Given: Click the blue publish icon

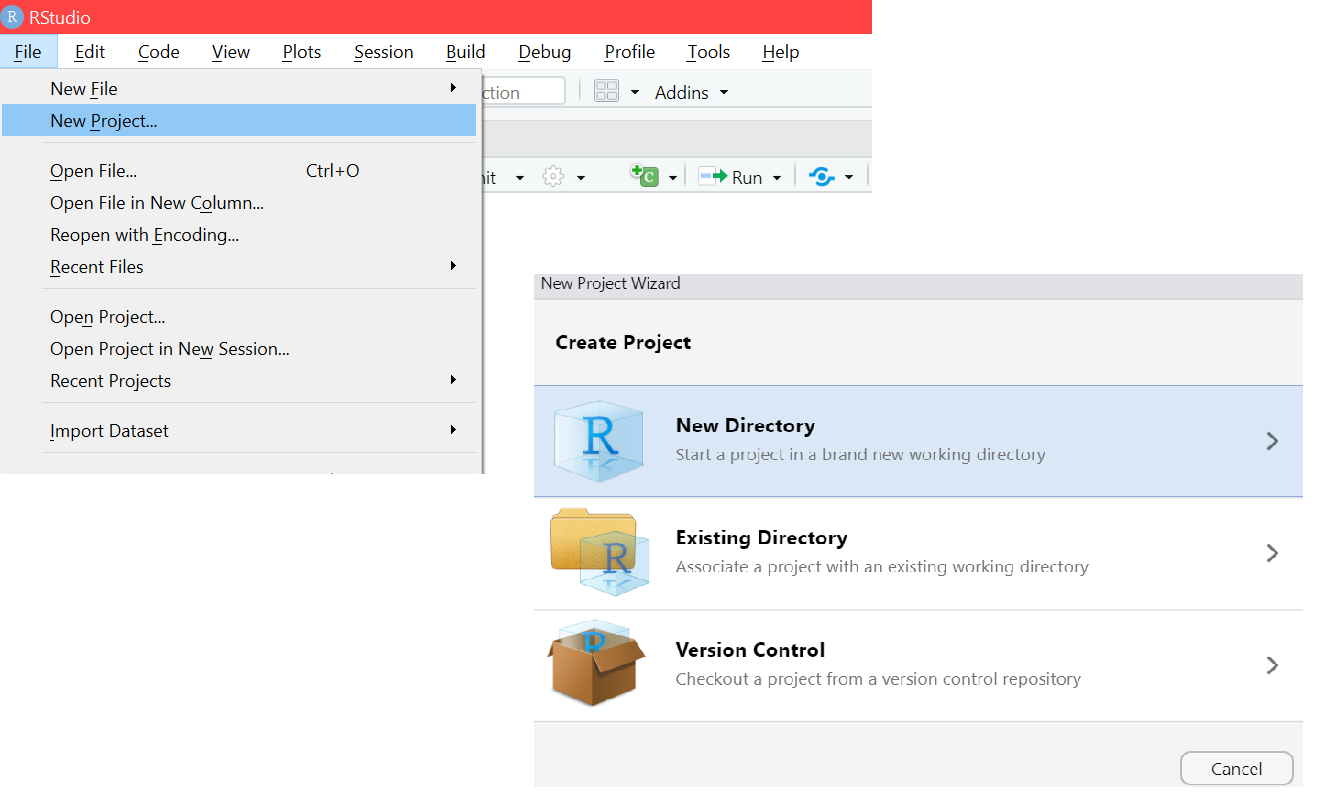Looking at the screenshot, I should (x=821, y=177).
